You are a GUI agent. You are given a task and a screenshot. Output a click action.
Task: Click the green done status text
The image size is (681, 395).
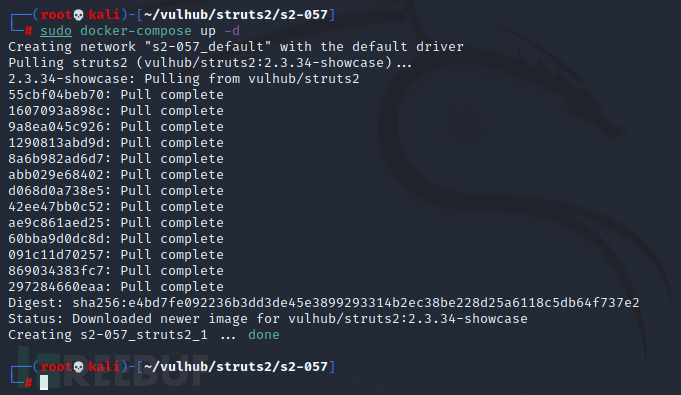click(x=264, y=335)
